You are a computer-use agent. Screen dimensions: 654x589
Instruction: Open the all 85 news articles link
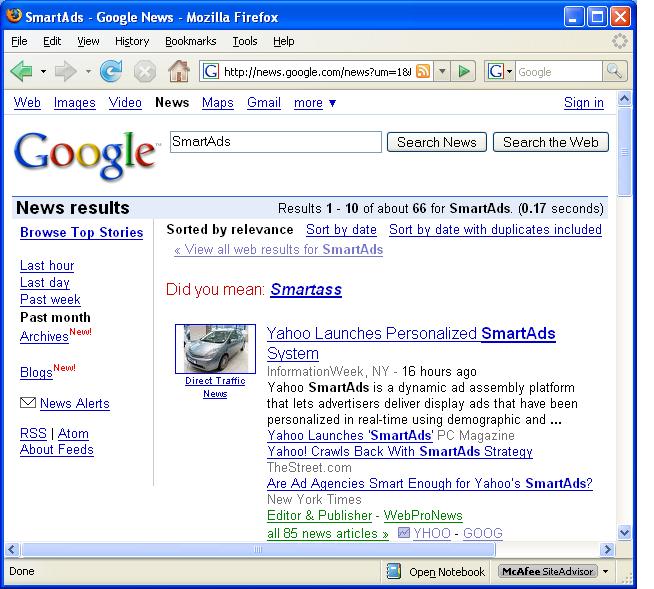click(x=328, y=533)
